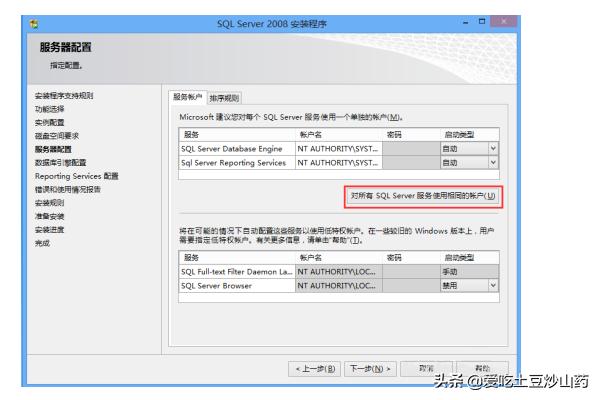Click 服务 column header in upper table
This screenshot has height=400, width=600.
(237, 135)
